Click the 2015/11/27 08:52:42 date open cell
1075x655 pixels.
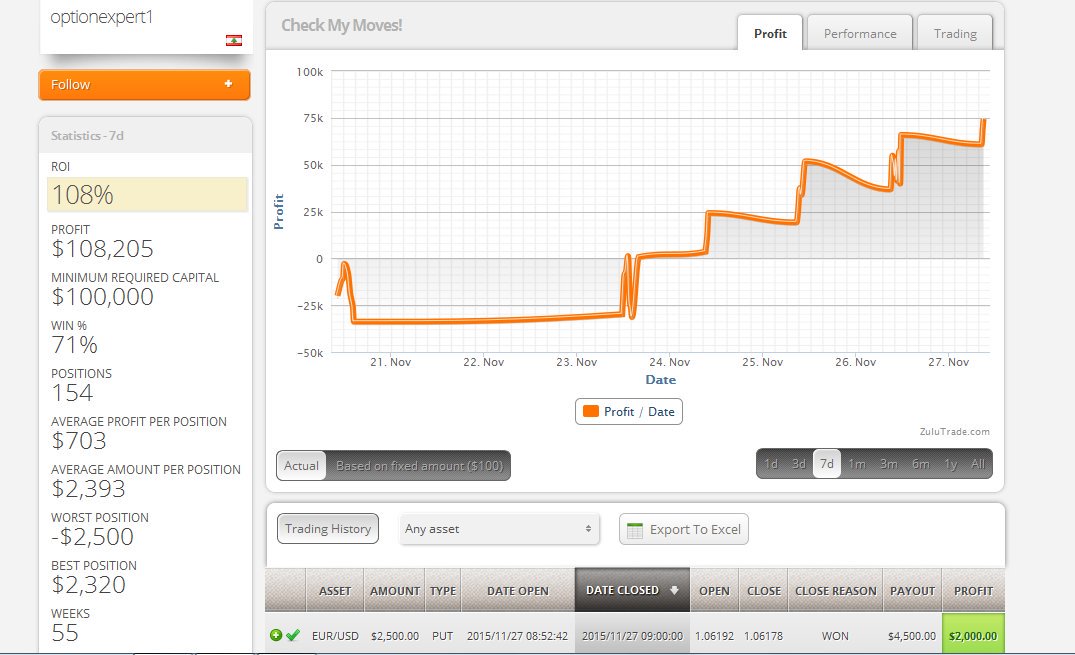(518, 636)
